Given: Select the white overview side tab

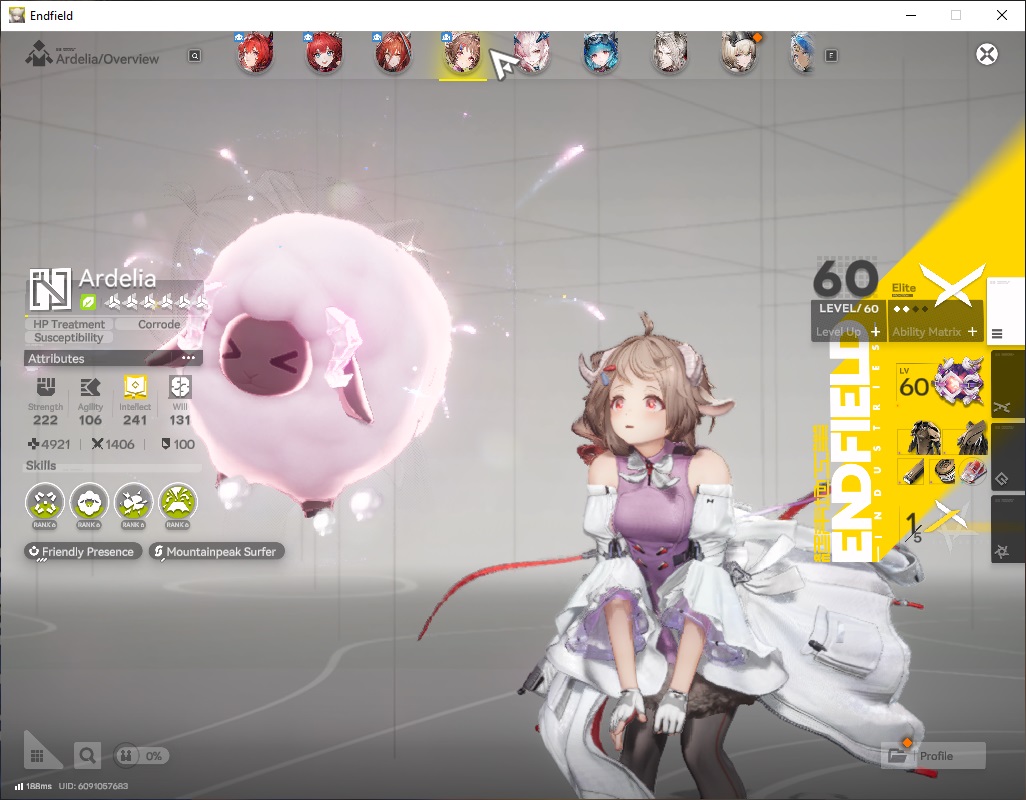Looking at the screenshot, I should 1007,310.
